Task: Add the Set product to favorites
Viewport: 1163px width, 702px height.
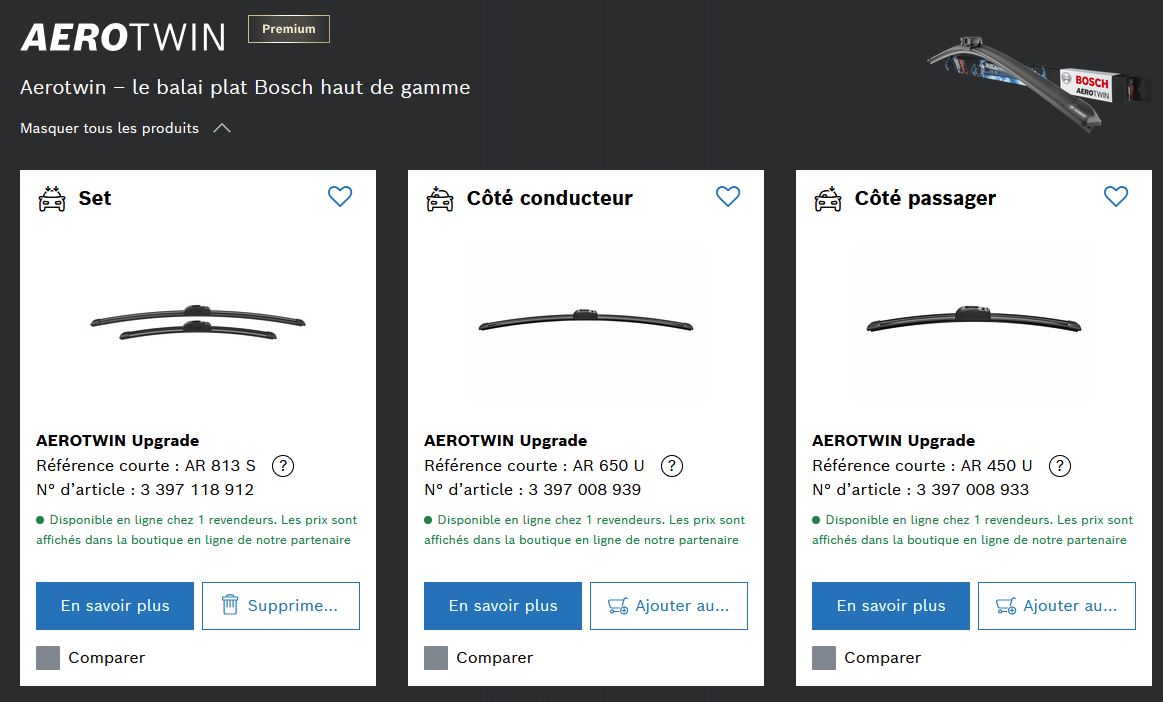Action: 340,197
